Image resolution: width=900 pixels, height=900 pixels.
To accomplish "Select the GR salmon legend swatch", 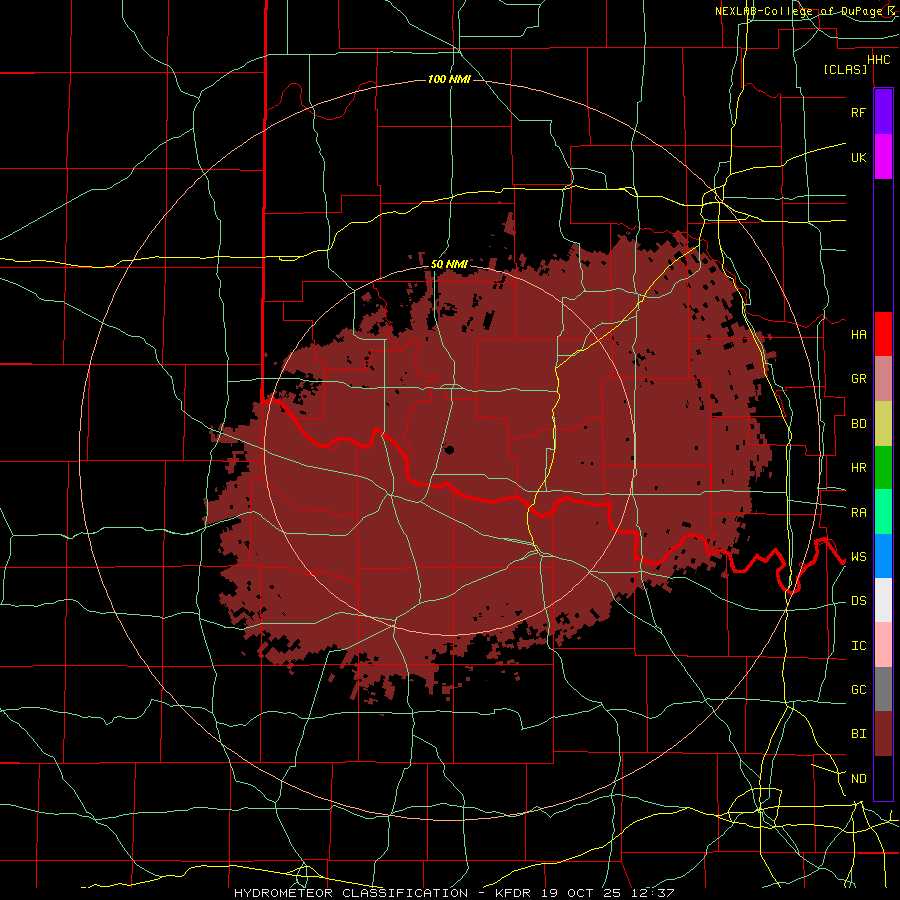I will point(883,379).
